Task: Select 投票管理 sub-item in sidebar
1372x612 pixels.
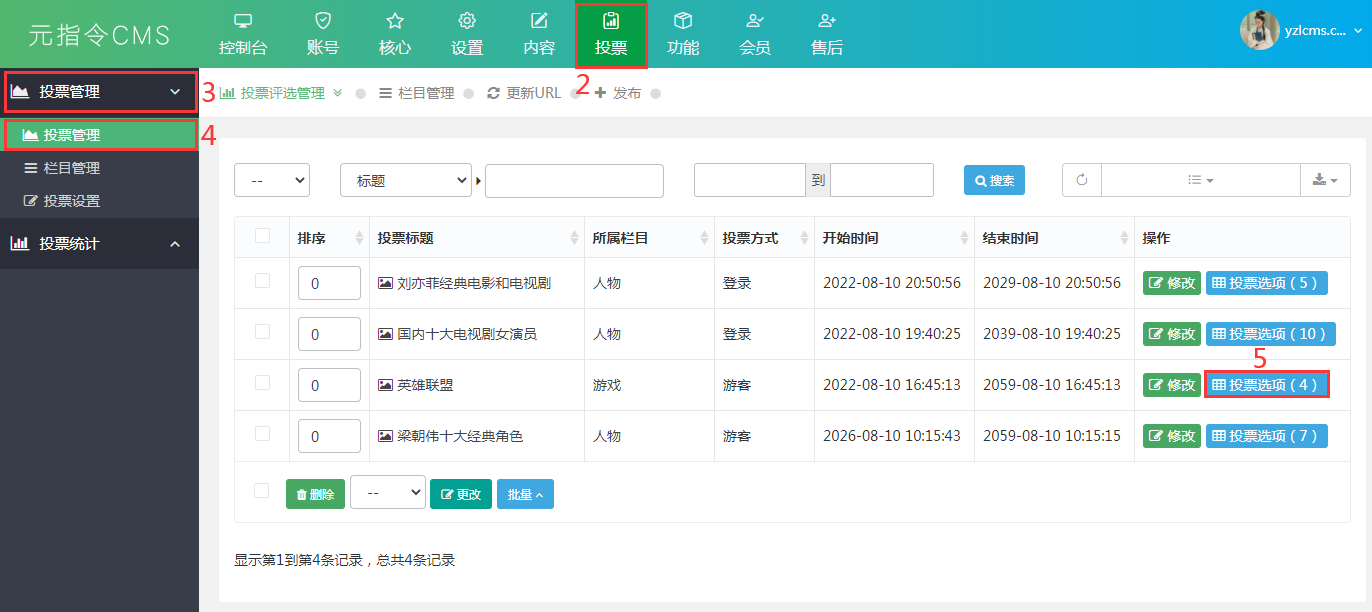Action: (x=99, y=135)
